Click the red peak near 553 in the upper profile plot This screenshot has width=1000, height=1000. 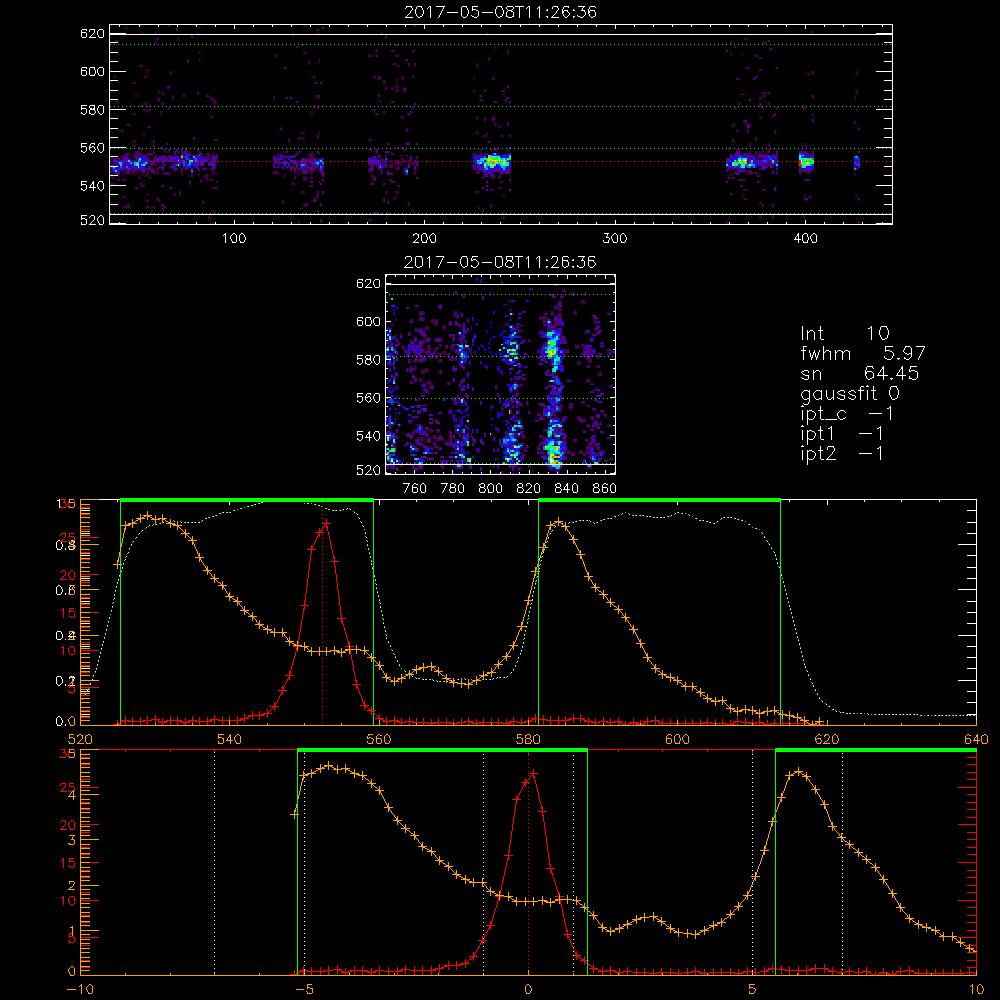[326, 524]
